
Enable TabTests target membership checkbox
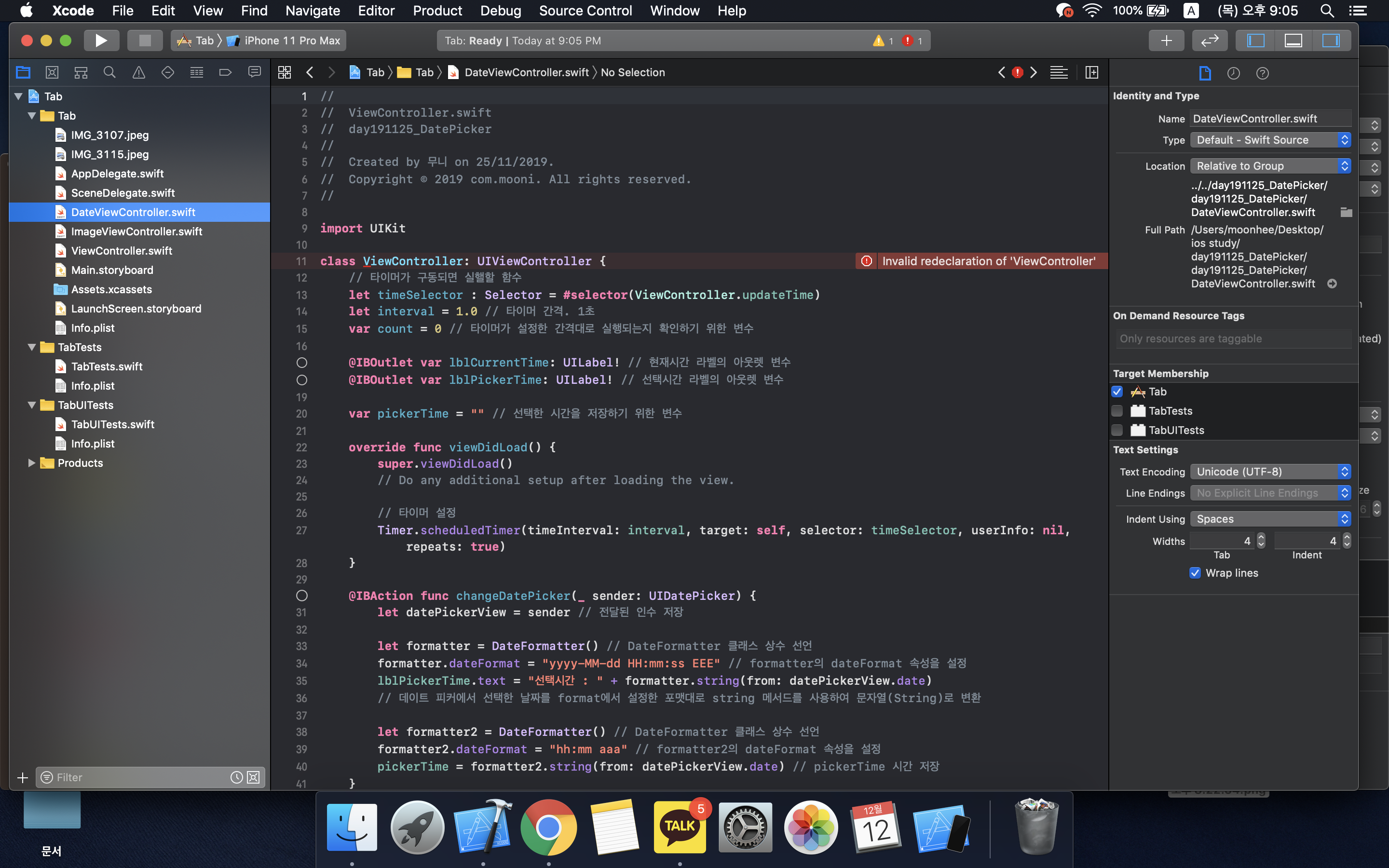tap(1117, 411)
